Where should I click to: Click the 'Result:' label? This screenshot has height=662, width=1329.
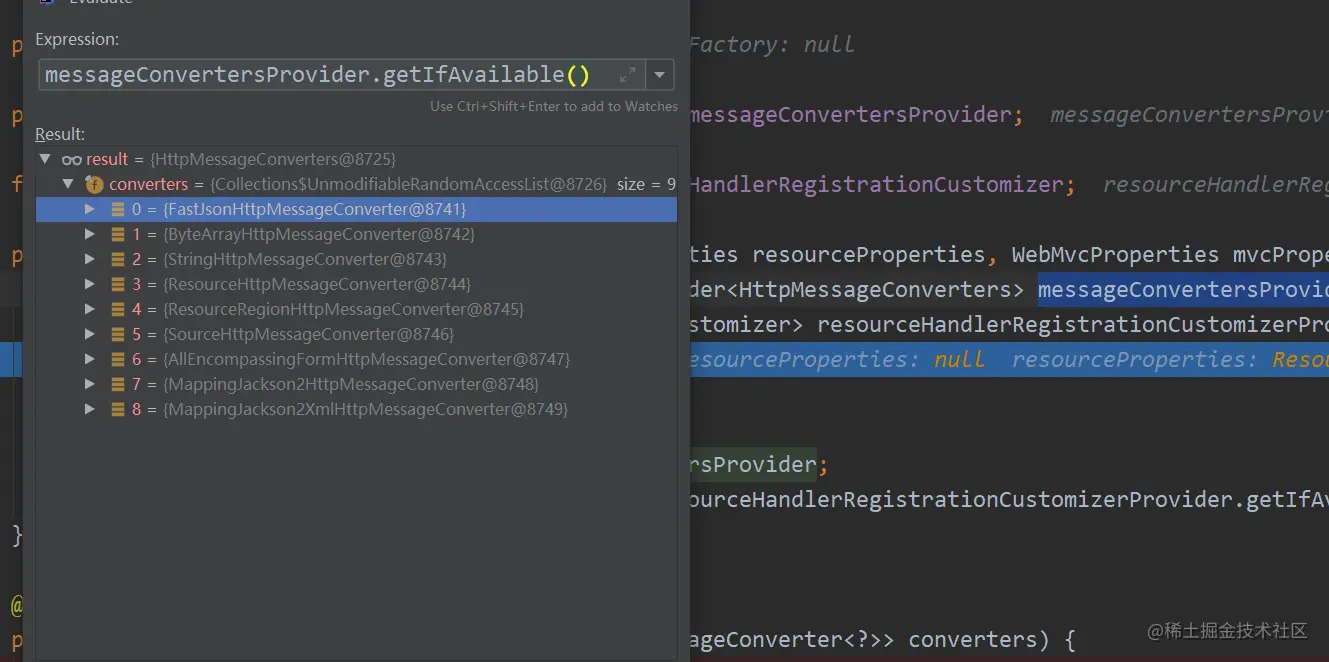pos(60,134)
